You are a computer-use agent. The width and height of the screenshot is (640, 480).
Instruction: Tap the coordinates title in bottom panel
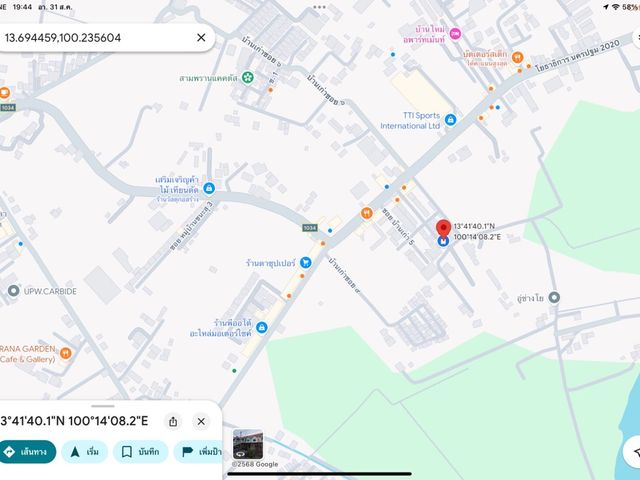(x=74, y=421)
